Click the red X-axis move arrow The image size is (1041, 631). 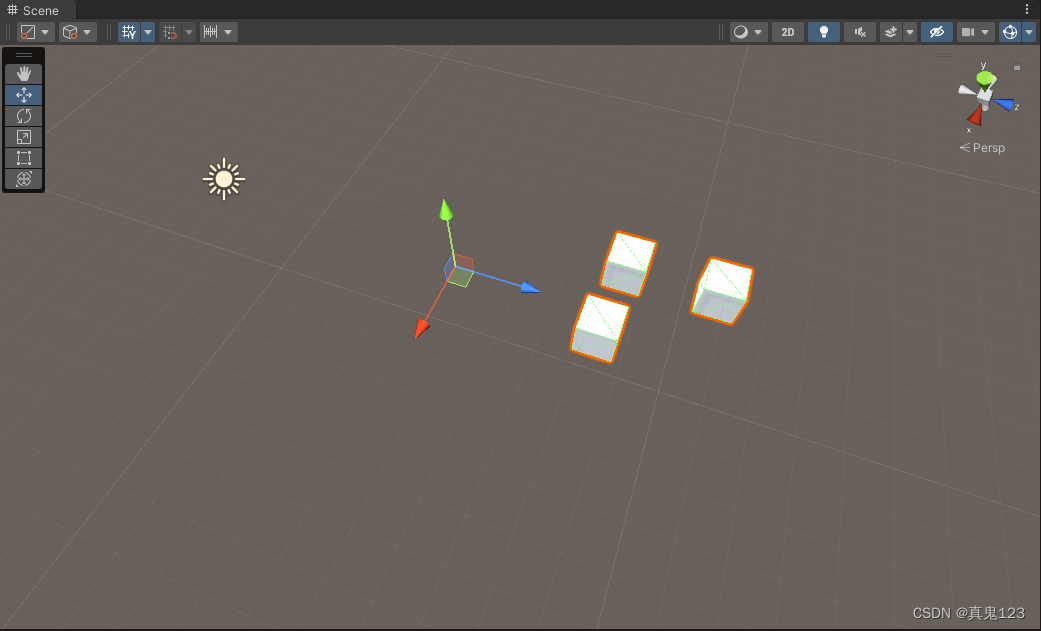[421, 328]
